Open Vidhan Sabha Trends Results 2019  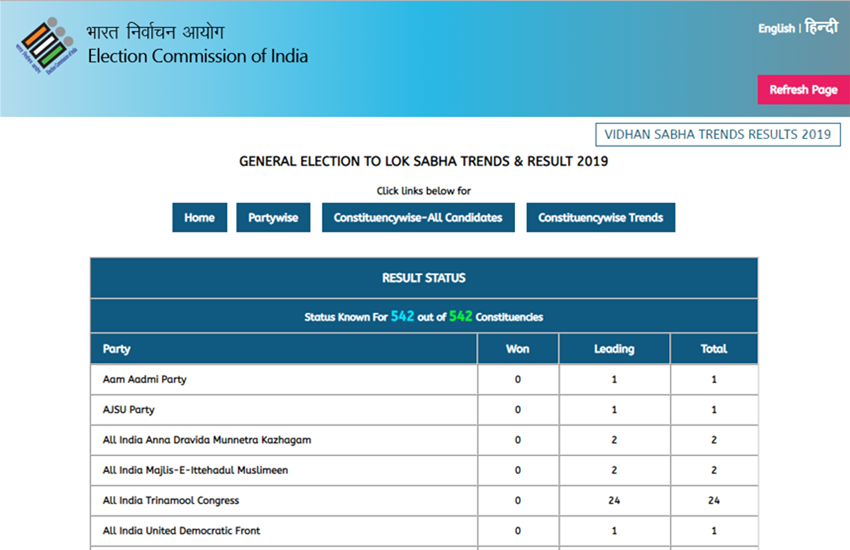pos(717,134)
